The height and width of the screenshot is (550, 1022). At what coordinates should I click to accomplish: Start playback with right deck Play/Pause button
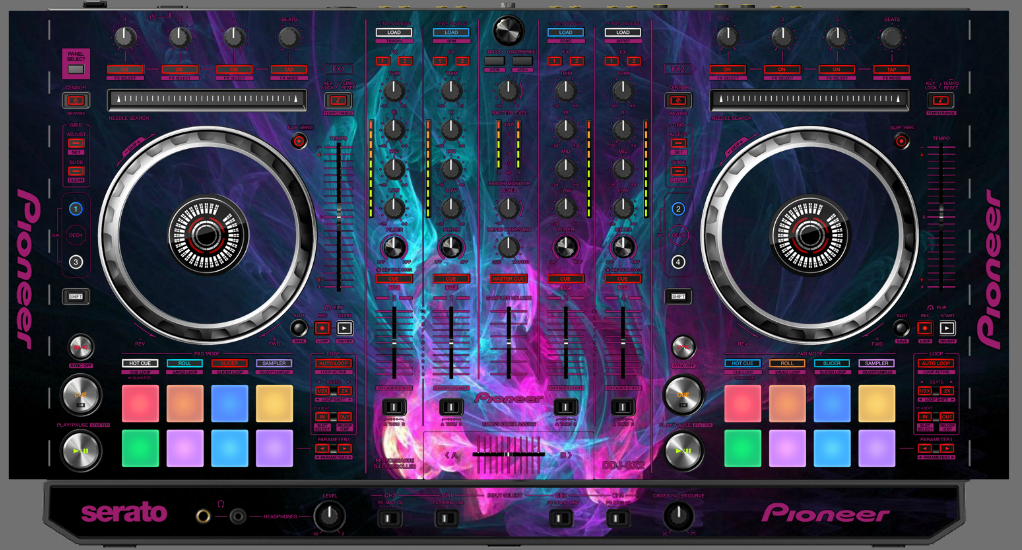[x=683, y=450]
